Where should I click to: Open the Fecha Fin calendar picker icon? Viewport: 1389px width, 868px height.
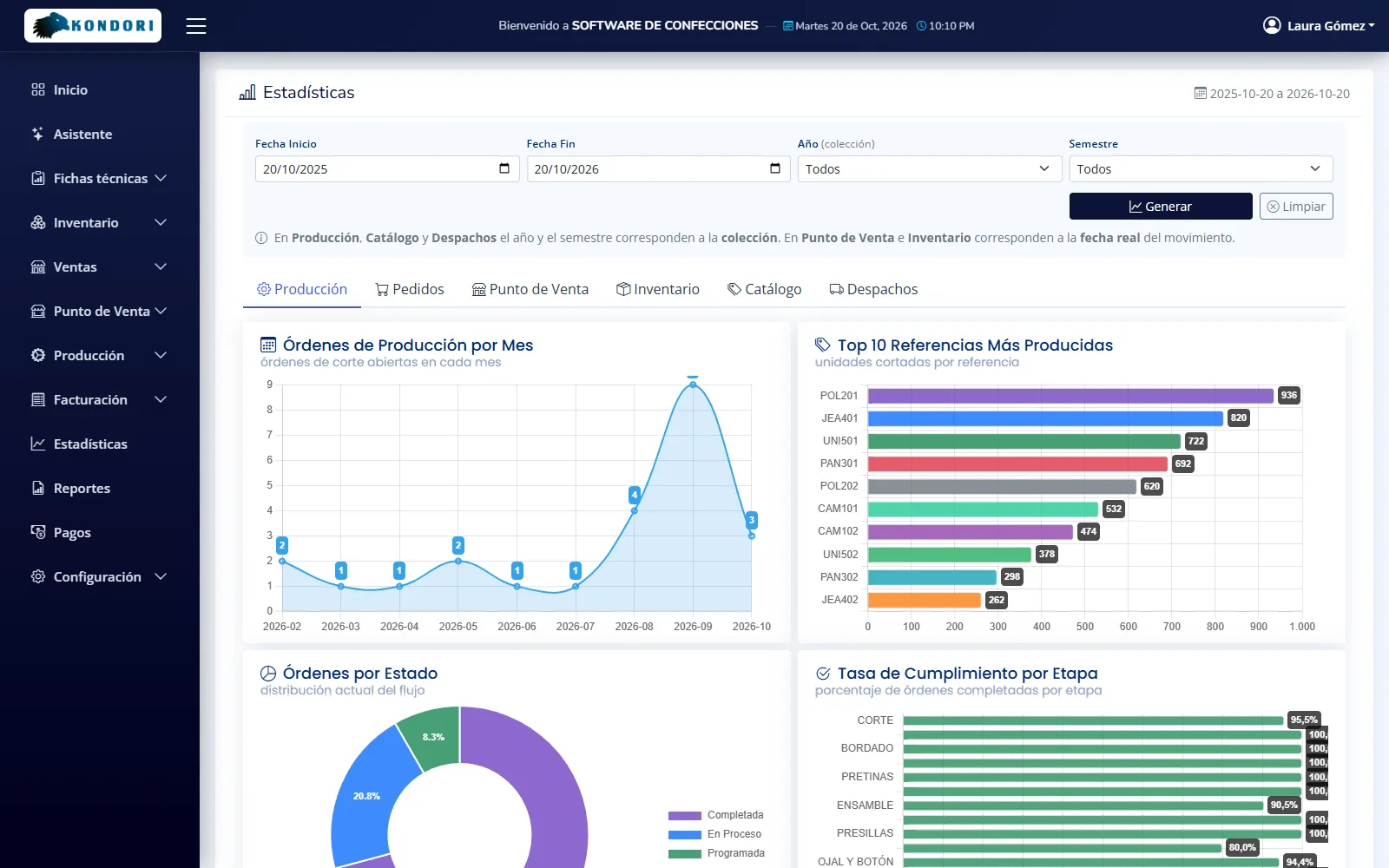775,168
